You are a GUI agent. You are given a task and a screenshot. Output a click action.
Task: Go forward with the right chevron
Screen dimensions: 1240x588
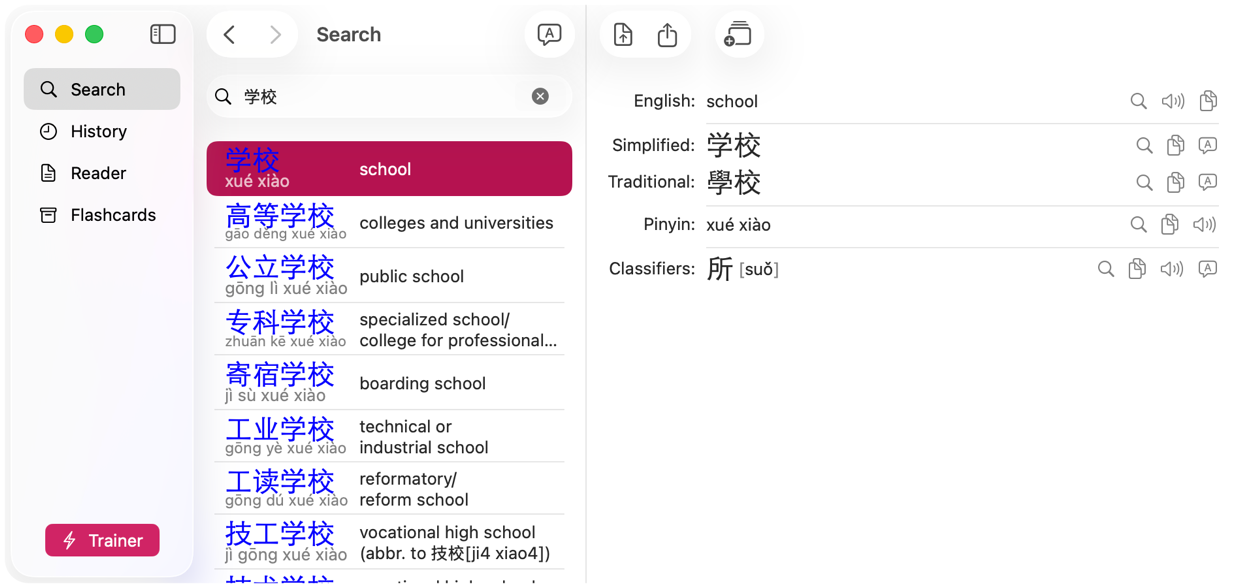coord(275,35)
